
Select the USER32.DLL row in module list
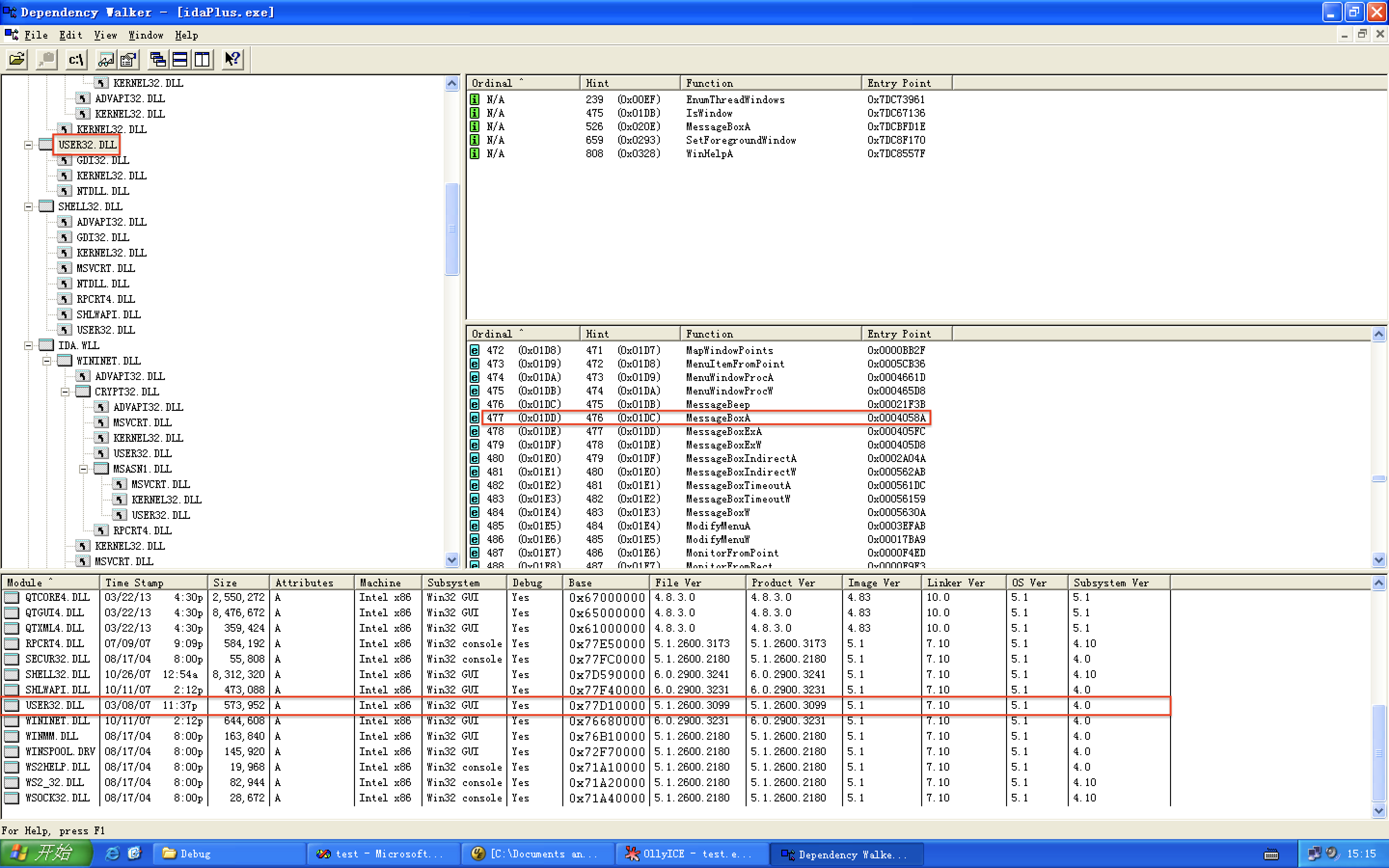(586, 705)
